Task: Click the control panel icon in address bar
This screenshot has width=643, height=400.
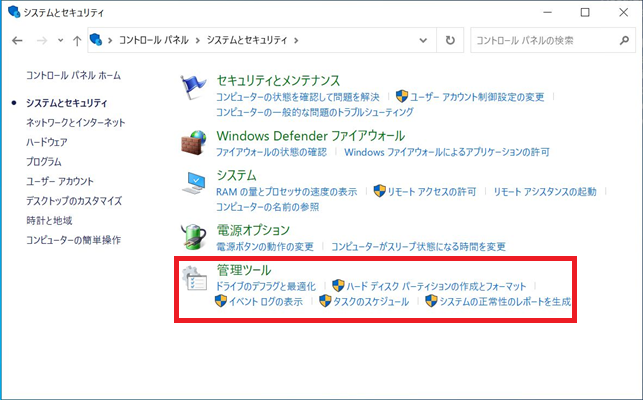Action: pos(96,39)
